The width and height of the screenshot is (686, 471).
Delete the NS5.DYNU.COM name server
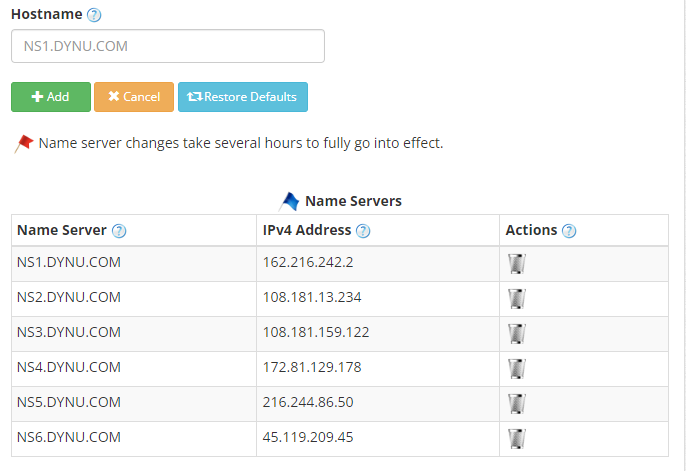(517, 404)
